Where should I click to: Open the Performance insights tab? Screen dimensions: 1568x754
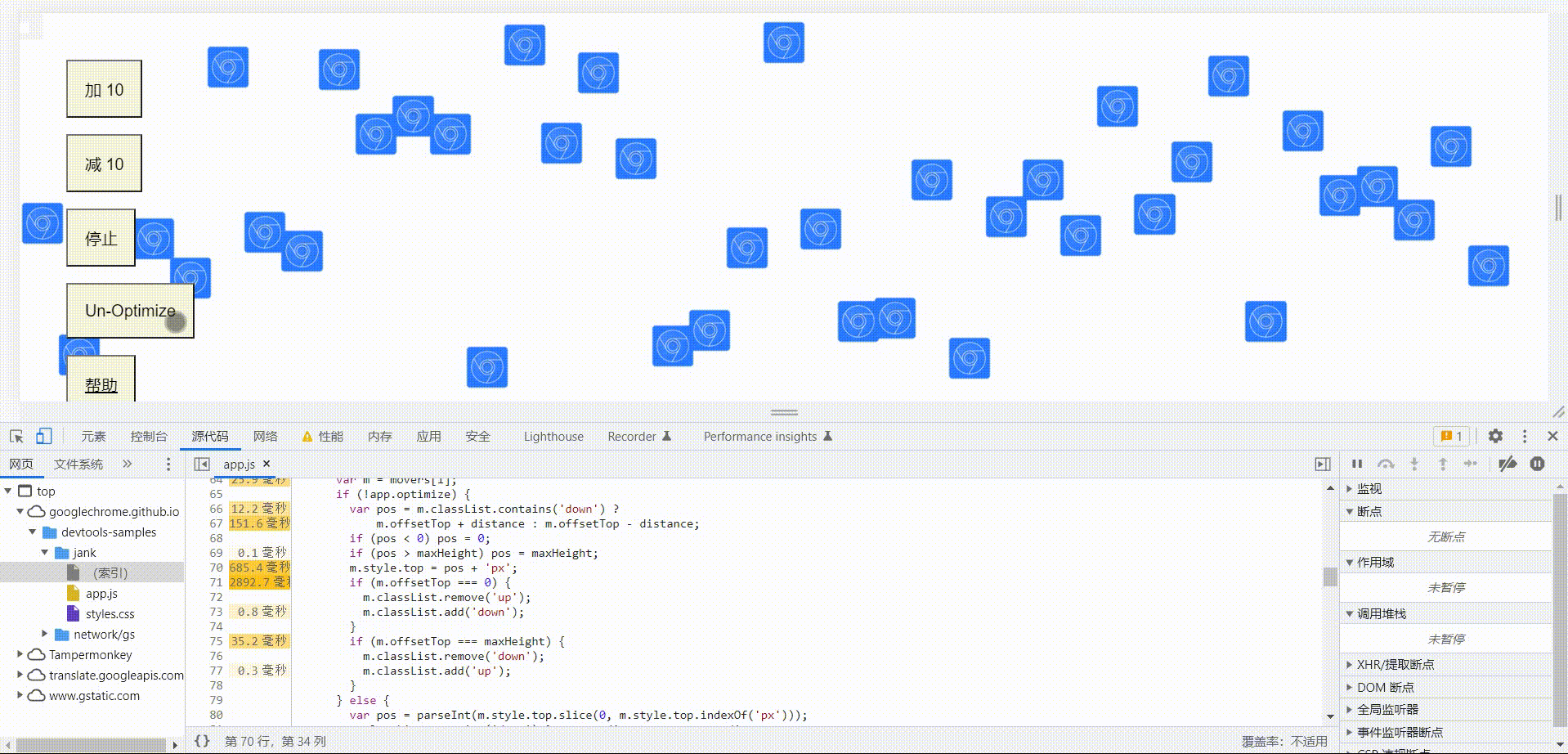coord(768,437)
